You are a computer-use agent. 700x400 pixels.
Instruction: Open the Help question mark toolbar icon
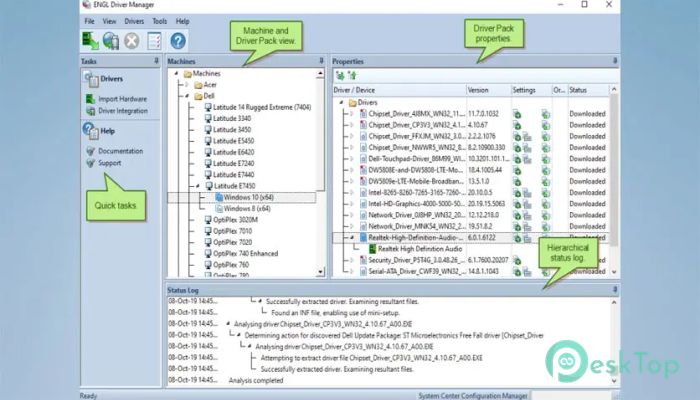click(x=178, y=41)
